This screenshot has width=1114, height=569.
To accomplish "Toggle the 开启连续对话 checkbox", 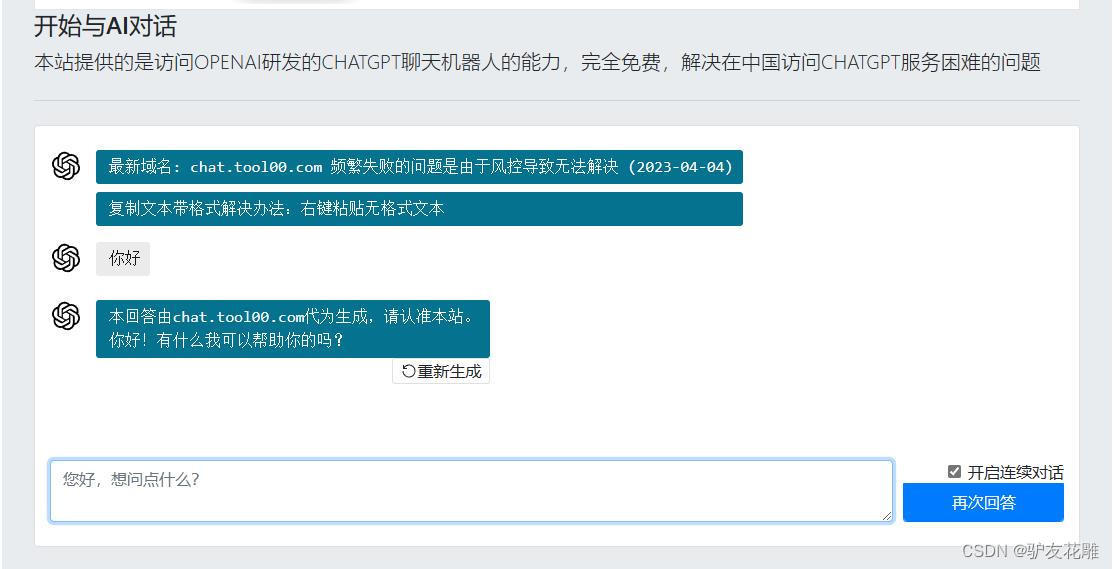I will (954, 472).
